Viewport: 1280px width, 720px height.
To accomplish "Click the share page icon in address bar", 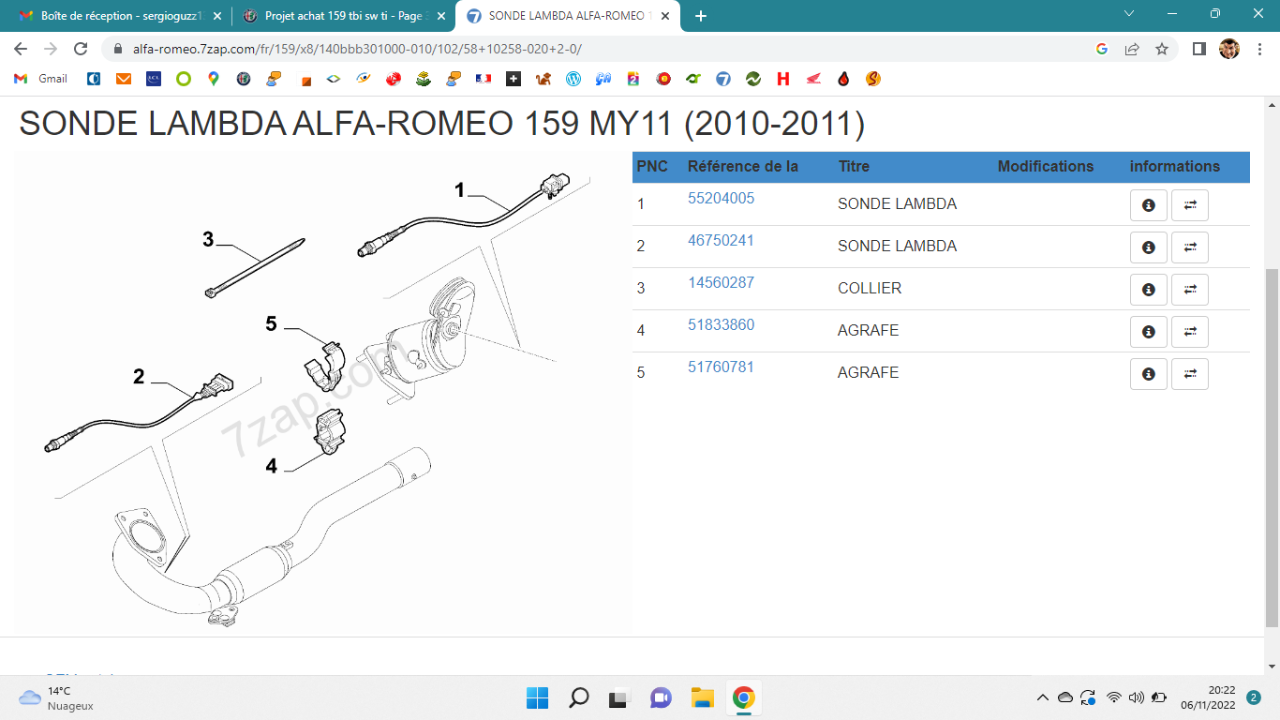I will click(1131, 49).
